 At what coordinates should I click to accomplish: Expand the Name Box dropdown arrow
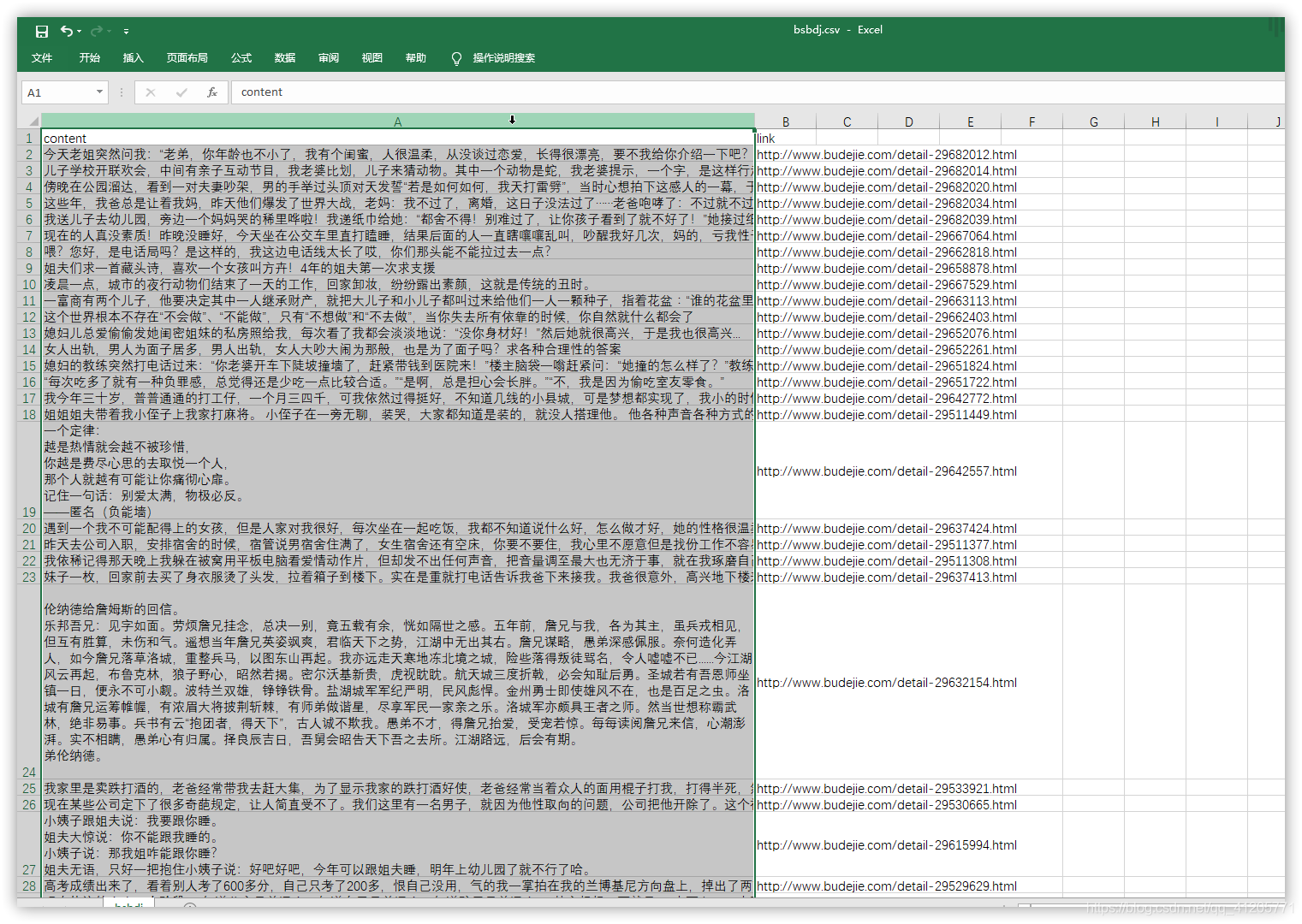click(x=100, y=92)
